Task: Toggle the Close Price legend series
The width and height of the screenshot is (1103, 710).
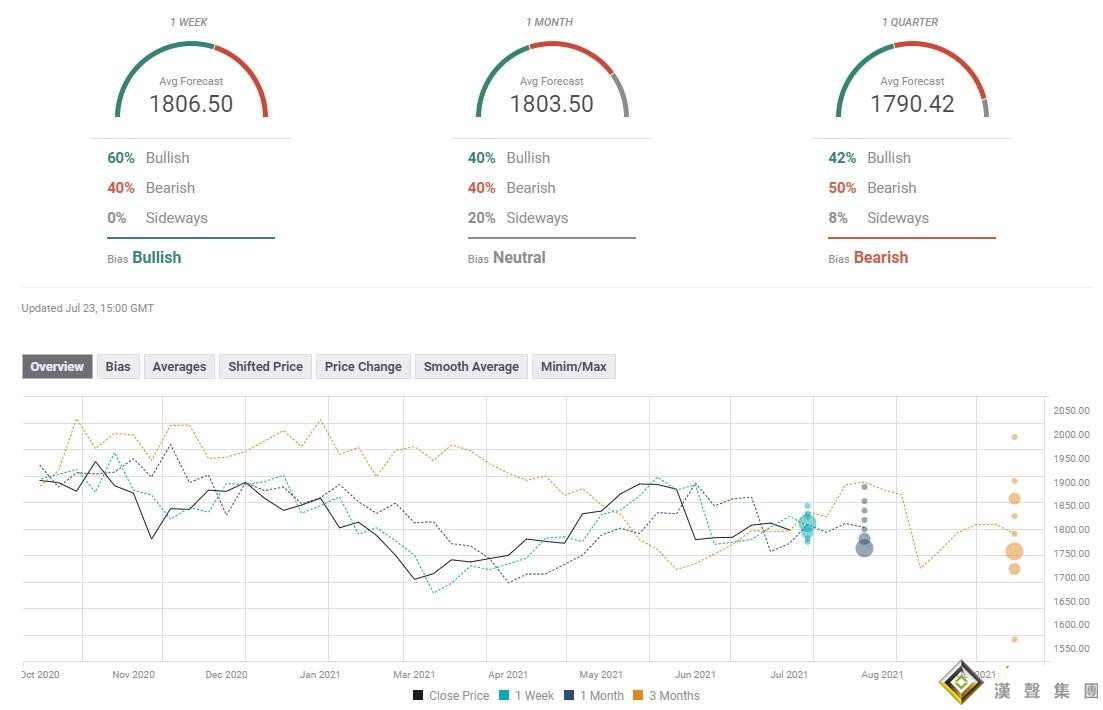Action: point(451,696)
